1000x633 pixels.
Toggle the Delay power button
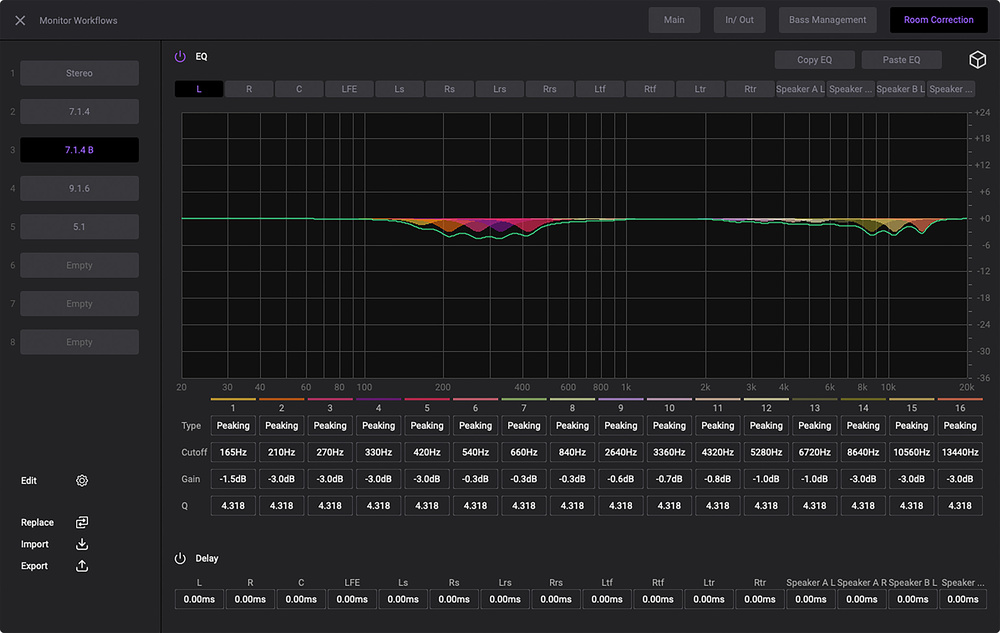coord(180,559)
